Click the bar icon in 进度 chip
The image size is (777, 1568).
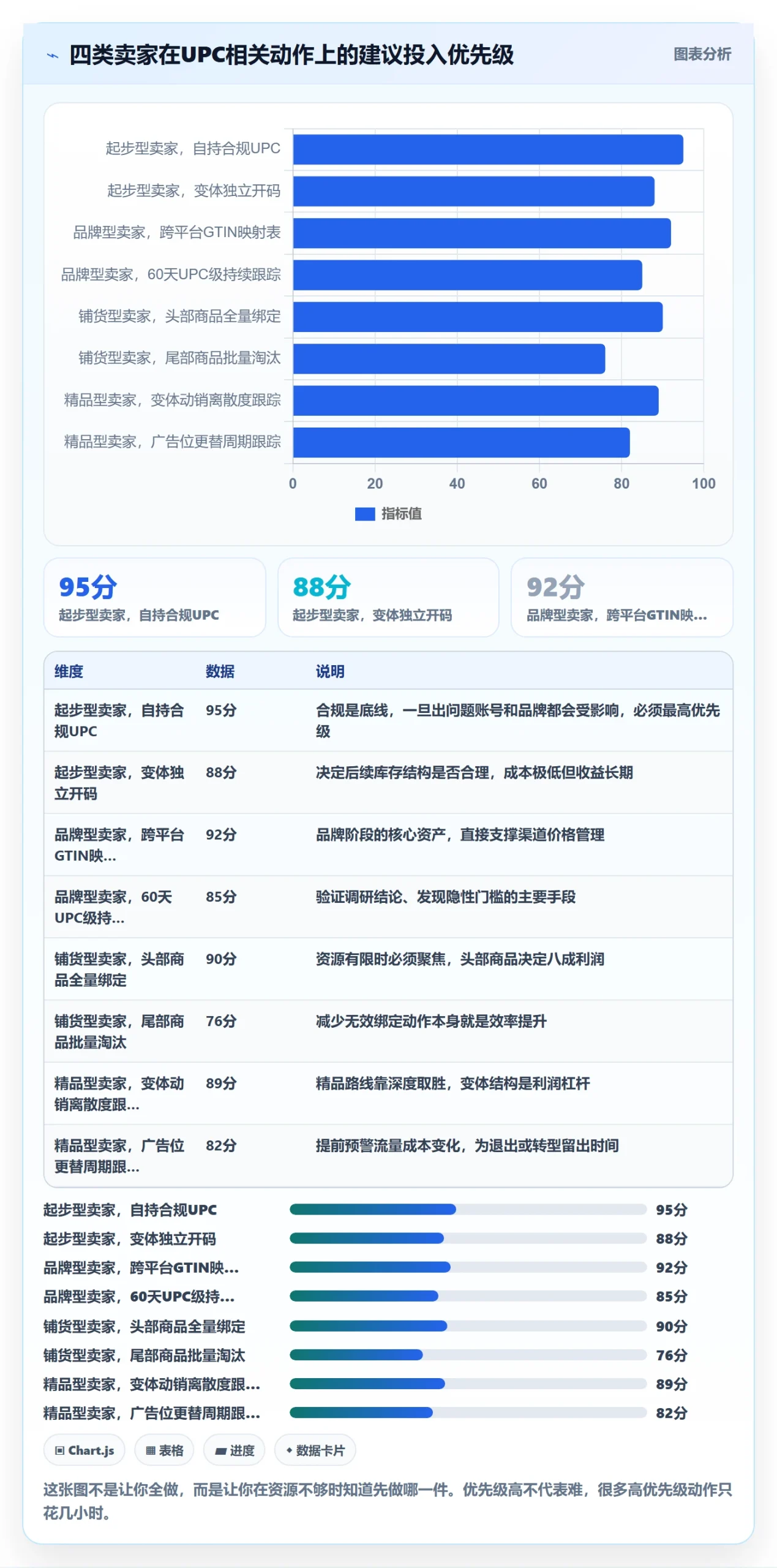pyautogui.click(x=221, y=1450)
